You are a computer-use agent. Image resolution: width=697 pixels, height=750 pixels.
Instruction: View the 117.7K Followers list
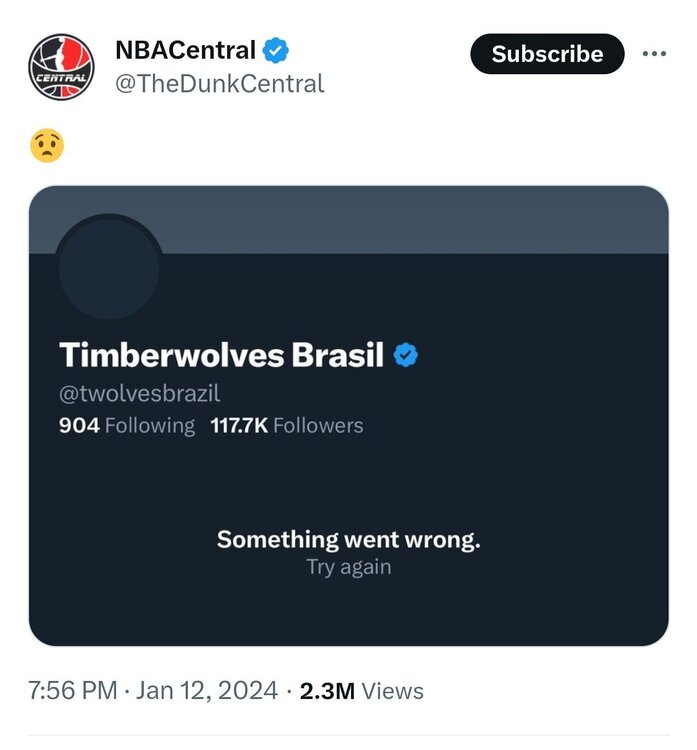click(287, 426)
